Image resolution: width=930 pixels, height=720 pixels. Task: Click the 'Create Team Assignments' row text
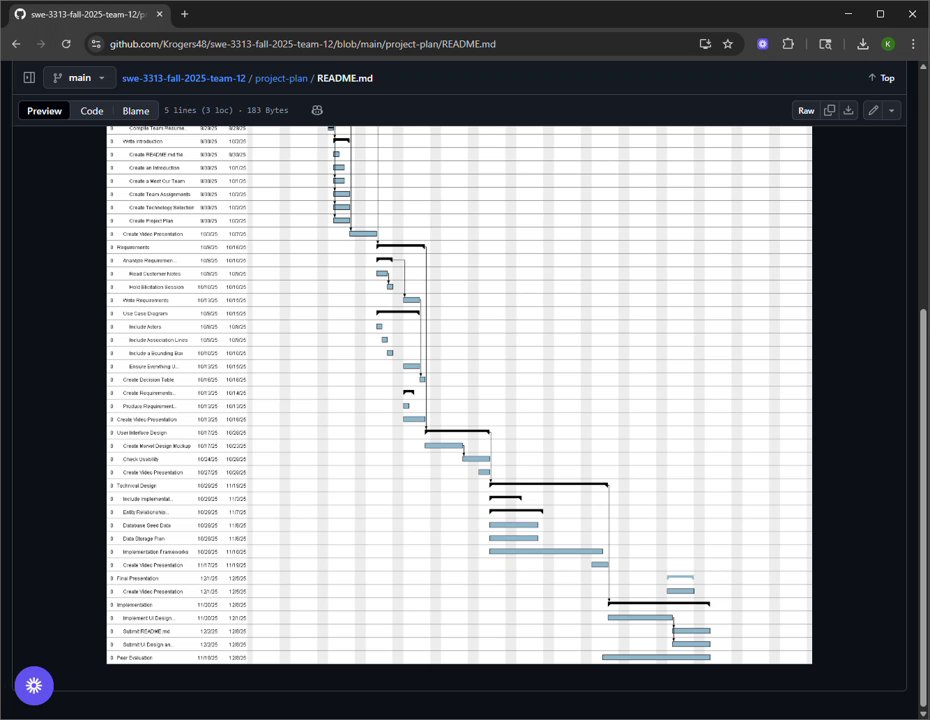(160, 194)
